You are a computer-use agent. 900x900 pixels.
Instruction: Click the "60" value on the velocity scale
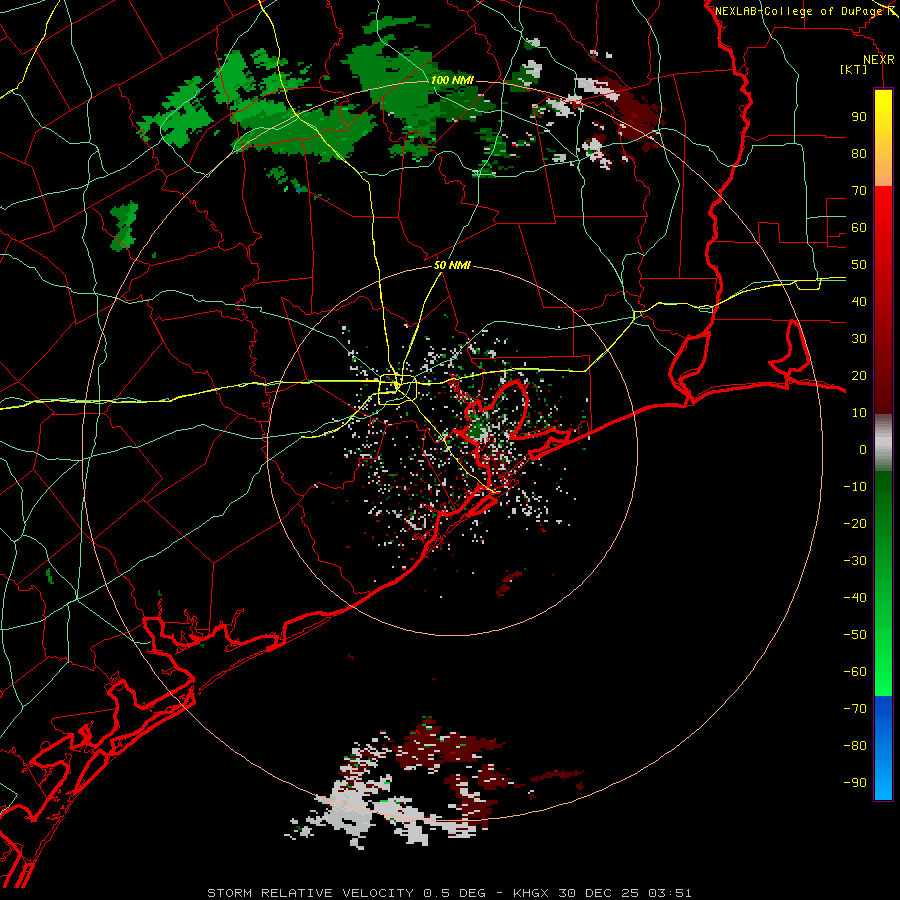(x=859, y=227)
